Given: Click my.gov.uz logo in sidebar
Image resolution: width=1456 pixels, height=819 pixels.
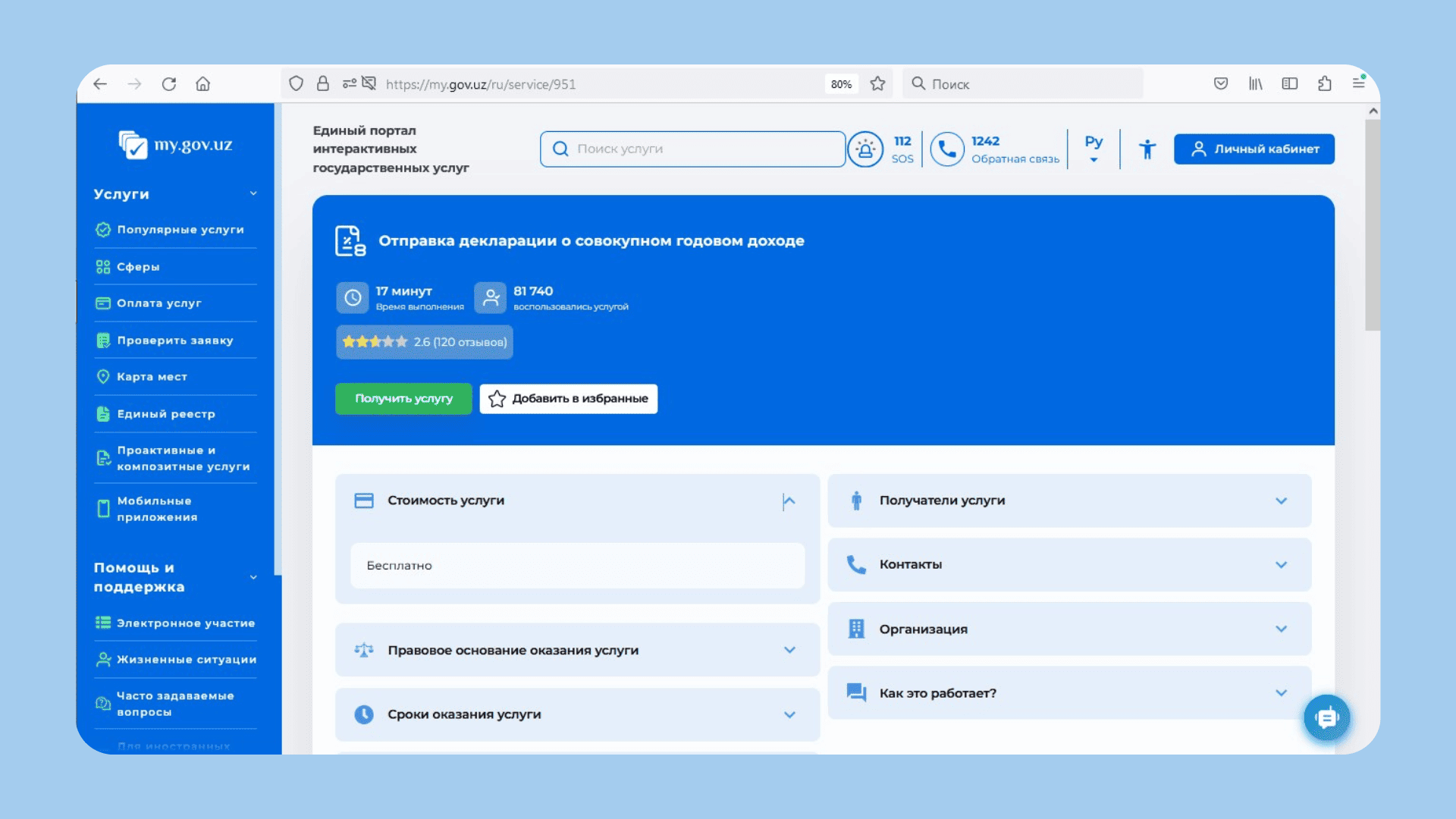Looking at the screenshot, I should pos(175,145).
